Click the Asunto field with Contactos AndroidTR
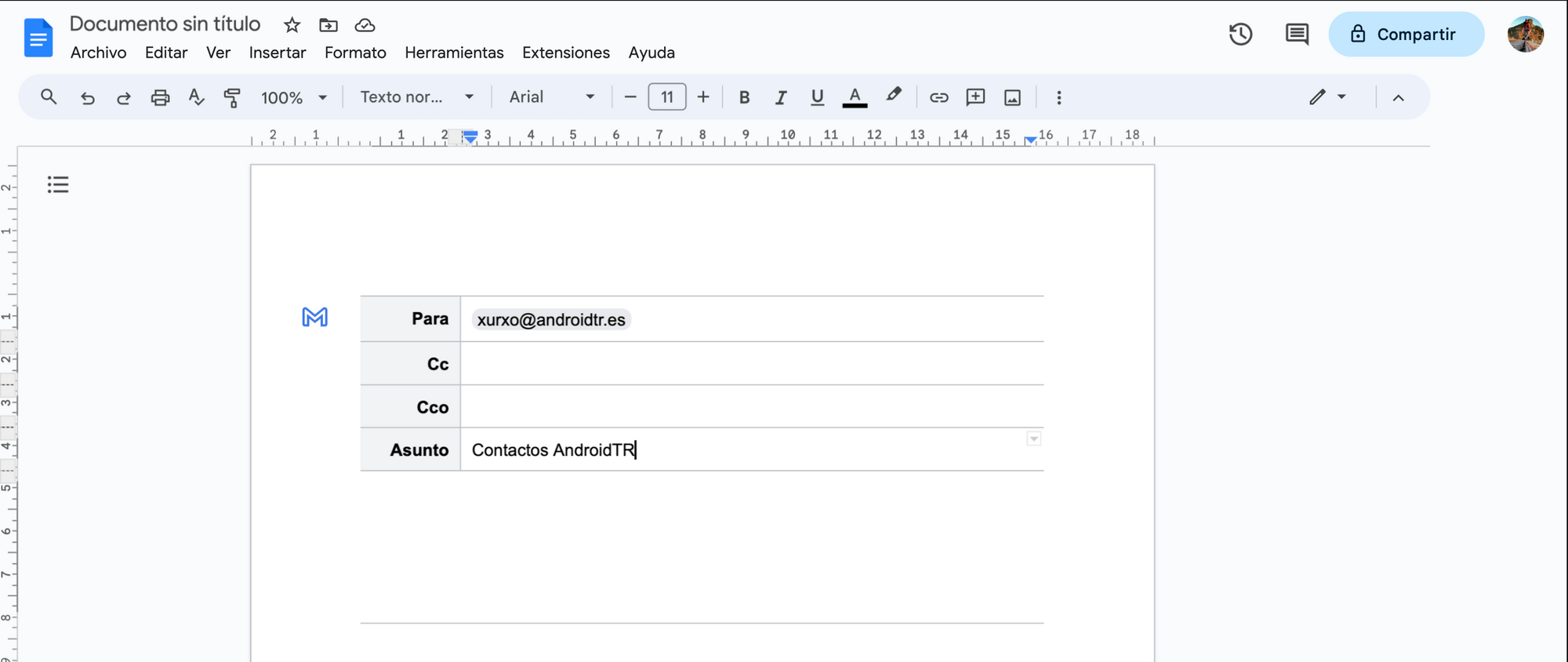 [x=752, y=449]
